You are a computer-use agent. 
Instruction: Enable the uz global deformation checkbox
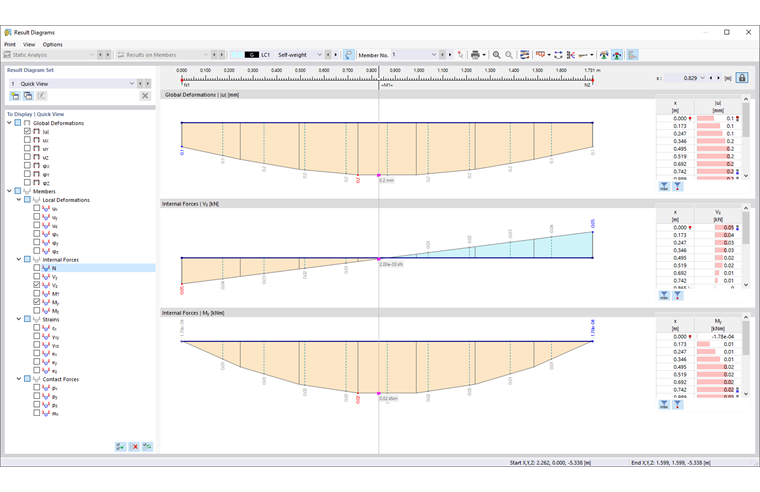[x=28, y=157]
